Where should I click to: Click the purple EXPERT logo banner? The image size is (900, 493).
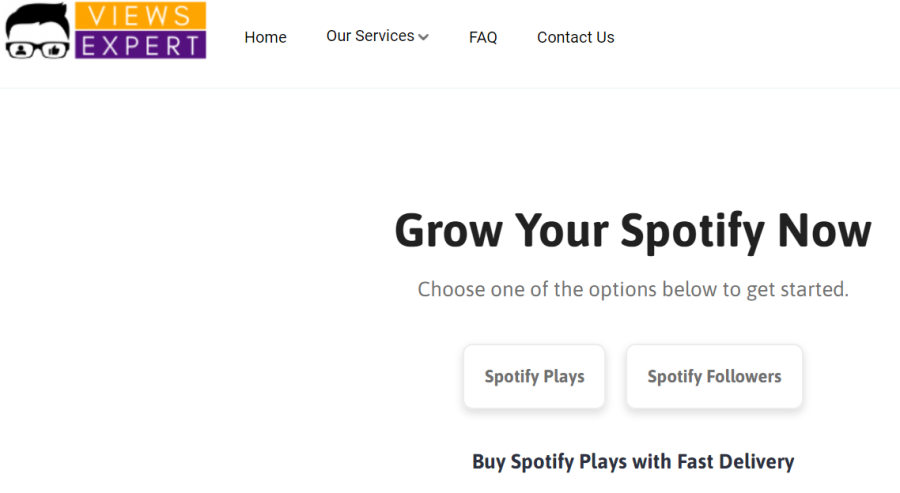point(140,44)
